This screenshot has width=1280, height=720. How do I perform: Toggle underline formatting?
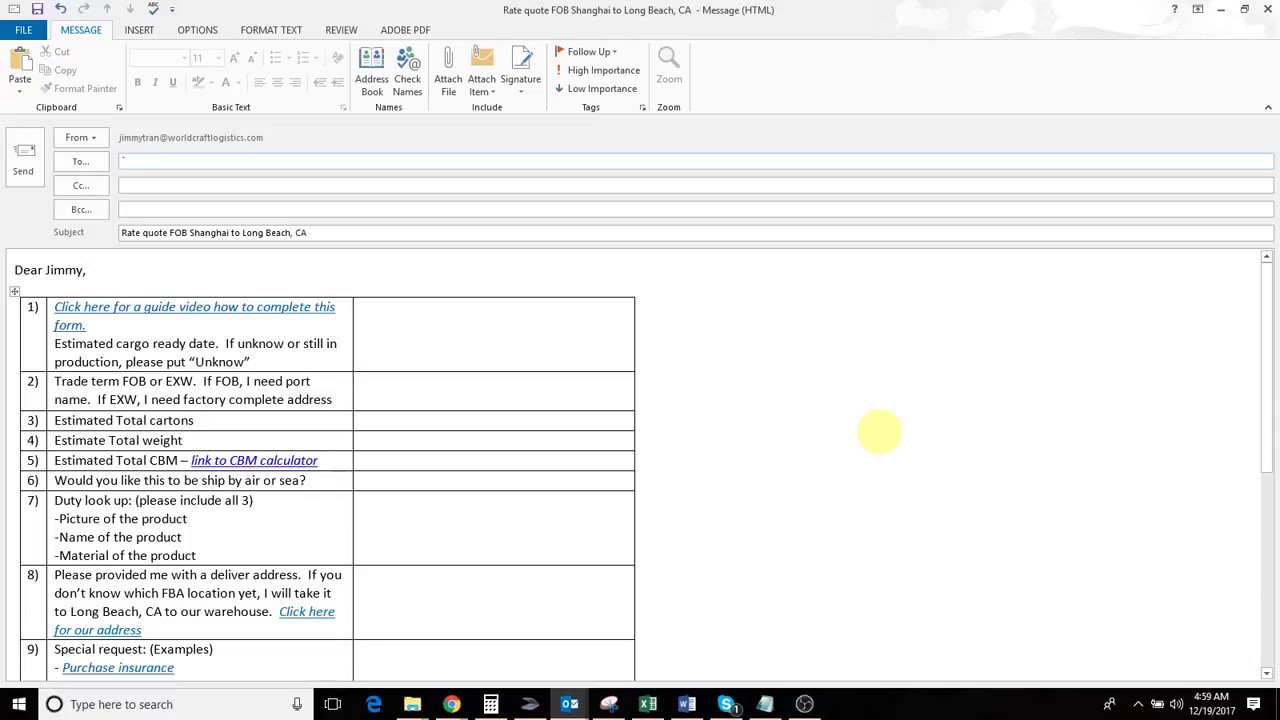tap(173, 82)
